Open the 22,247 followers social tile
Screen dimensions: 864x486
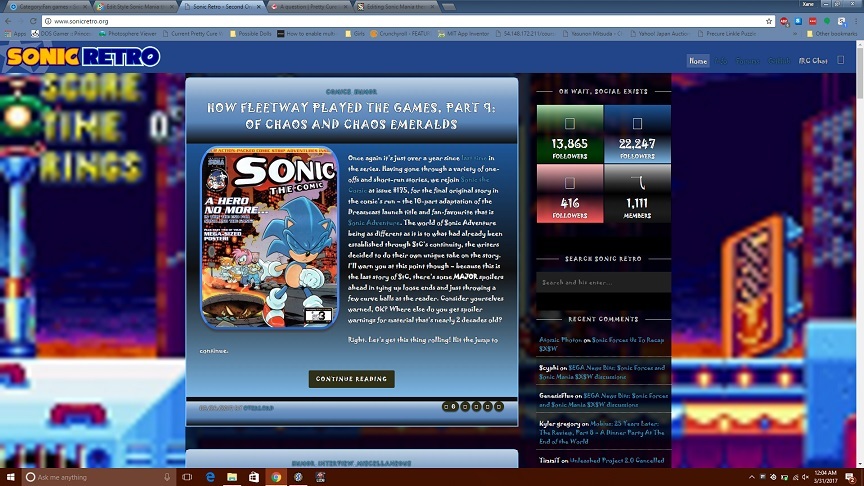click(637, 134)
